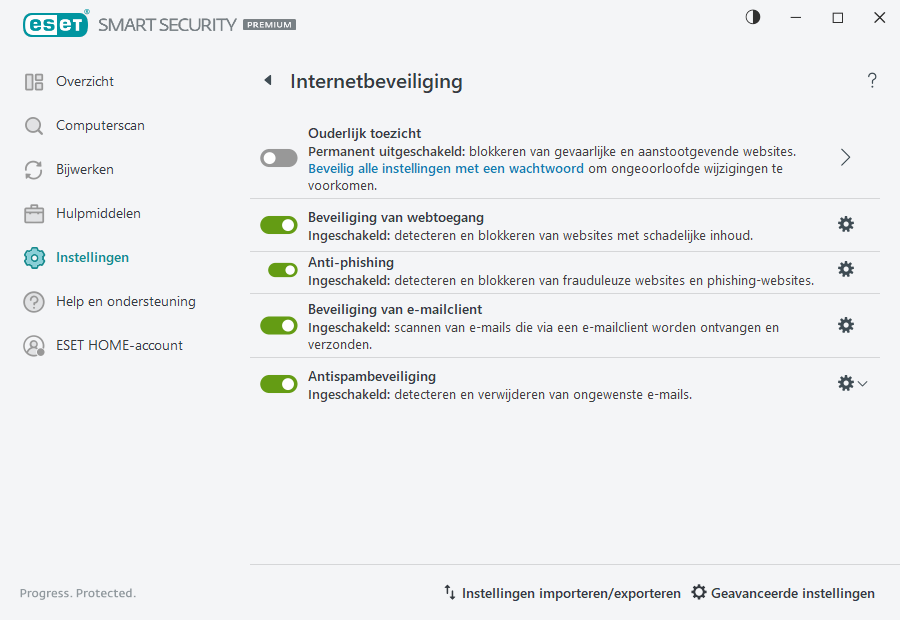
Task: Enable the Ouderlijk toezicht toggle
Action: [278, 157]
